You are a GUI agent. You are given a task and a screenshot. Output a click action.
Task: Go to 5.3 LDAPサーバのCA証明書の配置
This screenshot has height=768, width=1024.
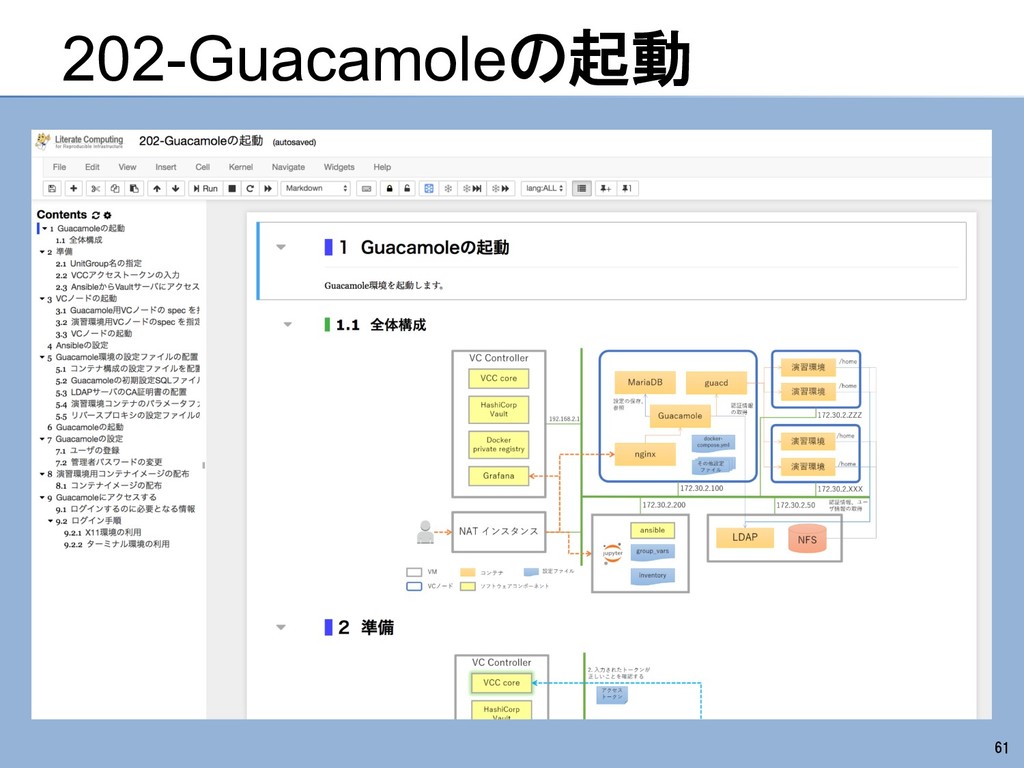121,392
